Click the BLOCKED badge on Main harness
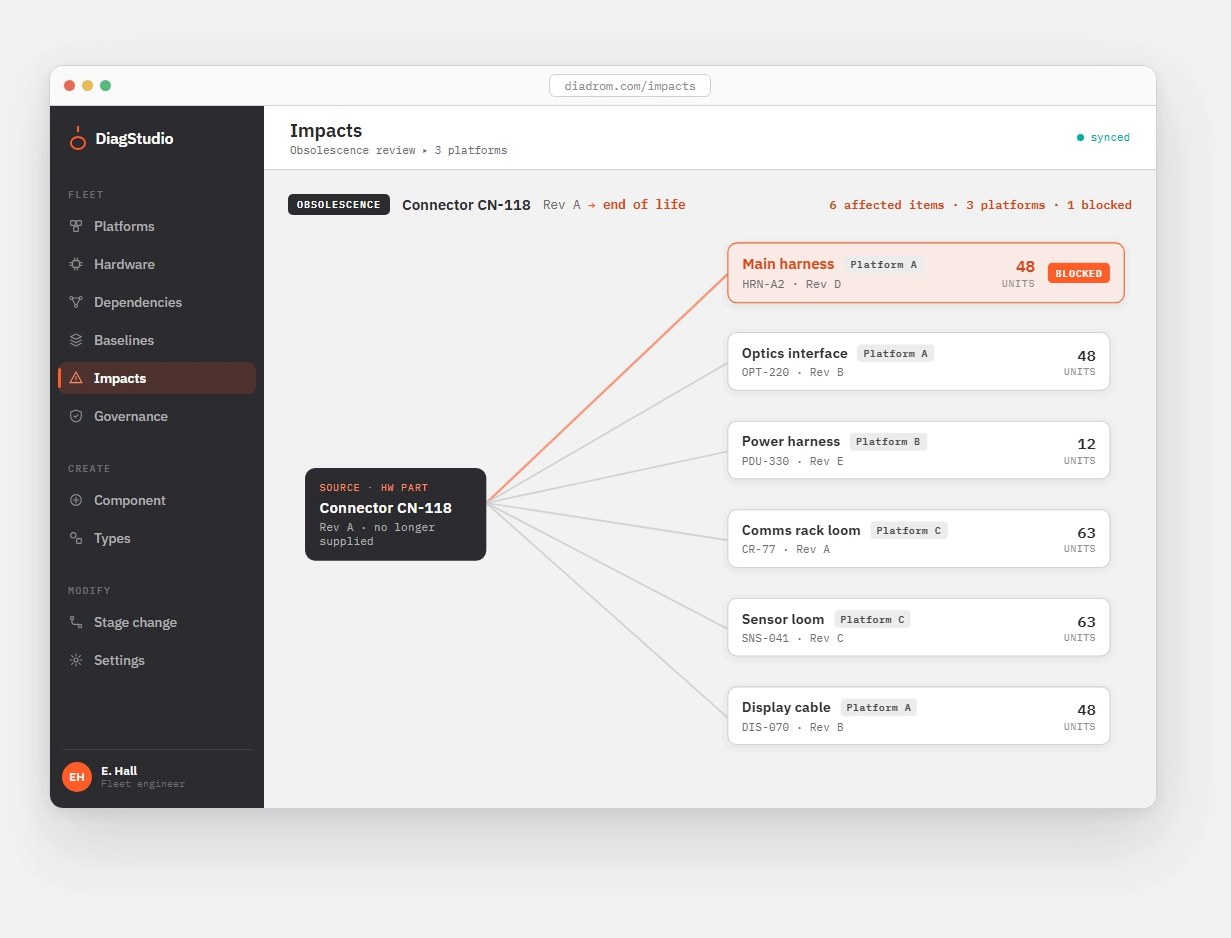Viewport: 1231px width, 938px height. click(x=1079, y=273)
